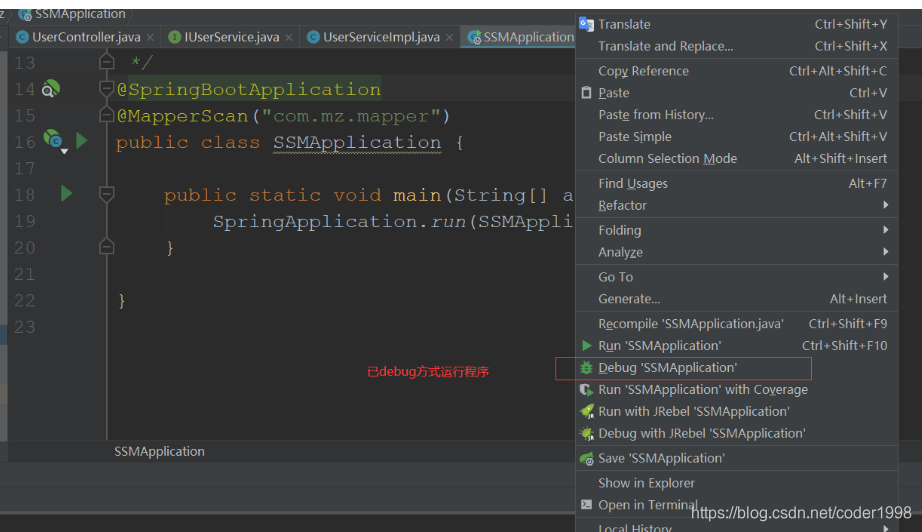Expand the Analyze submenu arrow
Screen dimensions: 922x532
886,252
